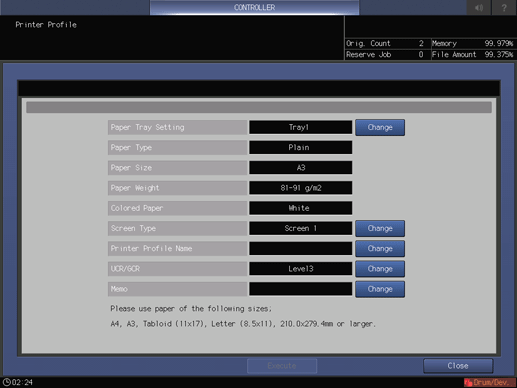
Task: Change the UCR/GCR level
Action: coord(380,269)
